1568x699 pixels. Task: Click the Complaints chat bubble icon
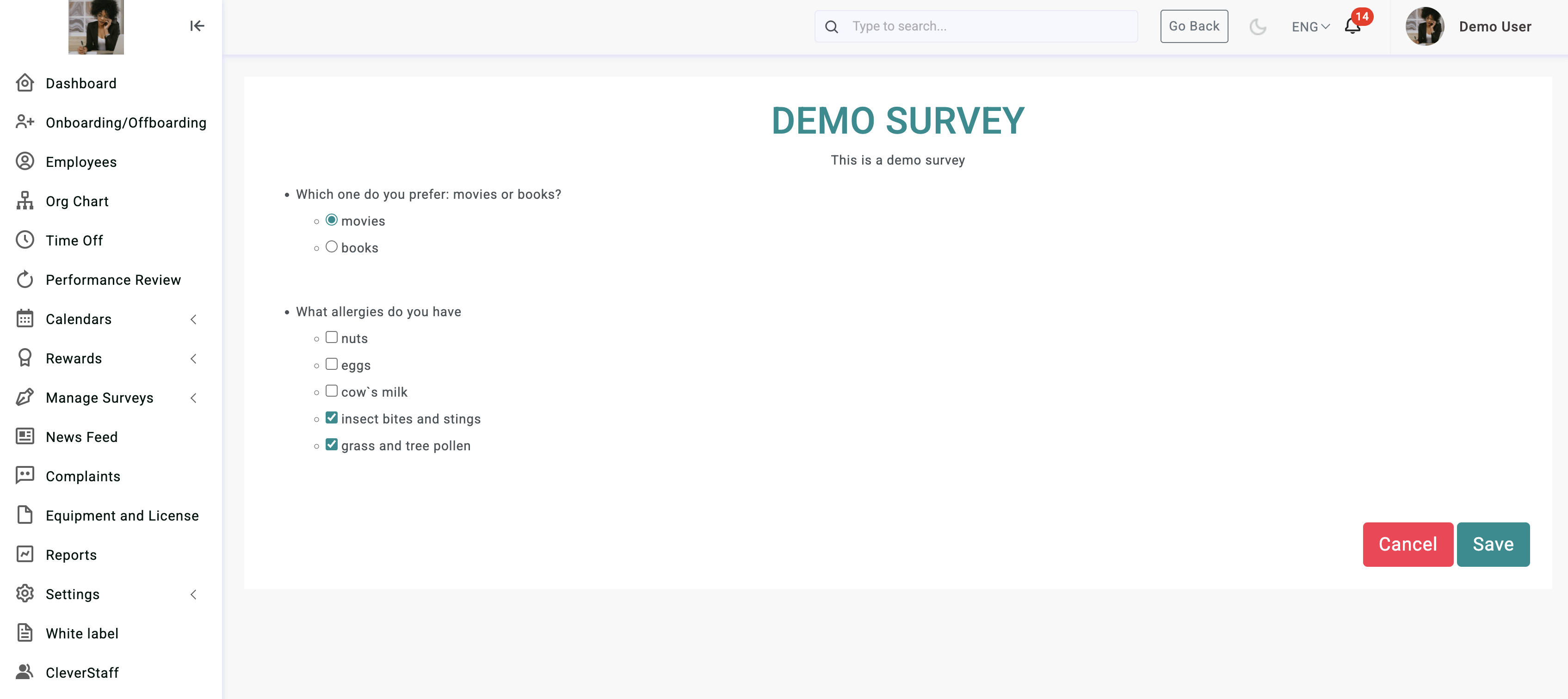pyautogui.click(x=25, y=476)
